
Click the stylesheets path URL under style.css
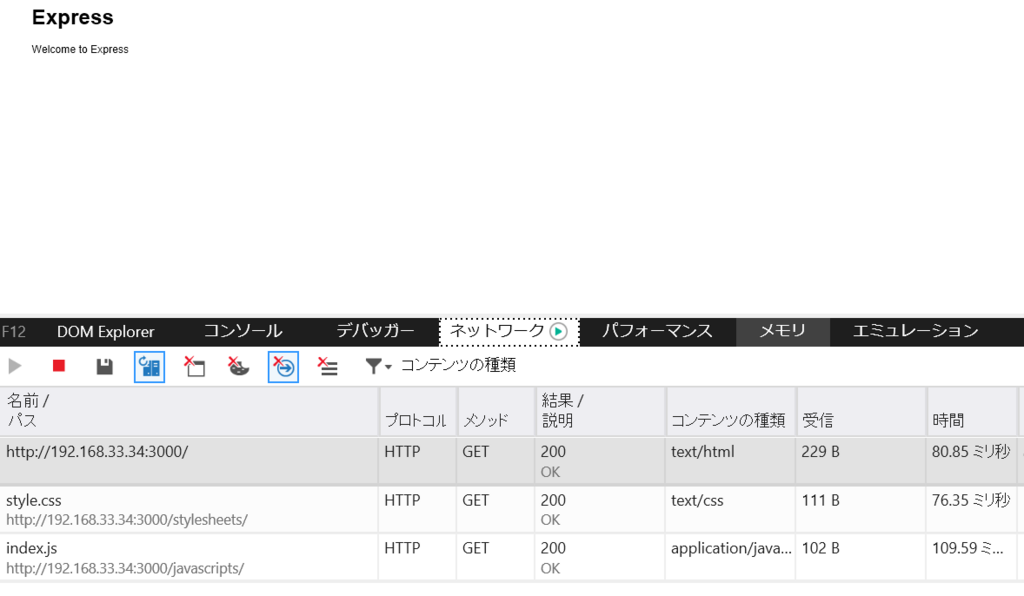coord(127,520)
